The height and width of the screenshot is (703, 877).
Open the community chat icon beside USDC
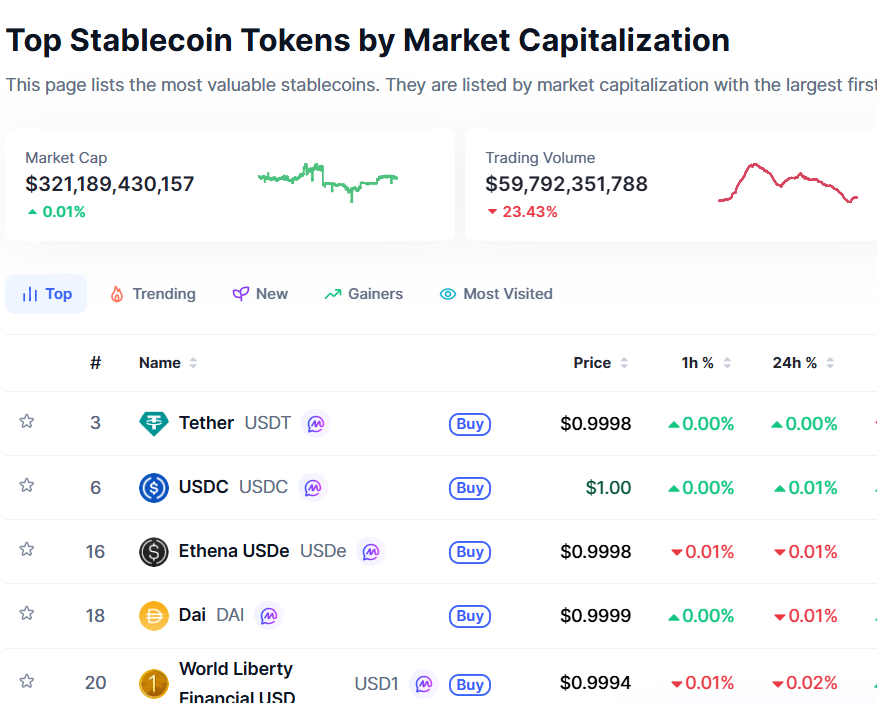[313, 488]
